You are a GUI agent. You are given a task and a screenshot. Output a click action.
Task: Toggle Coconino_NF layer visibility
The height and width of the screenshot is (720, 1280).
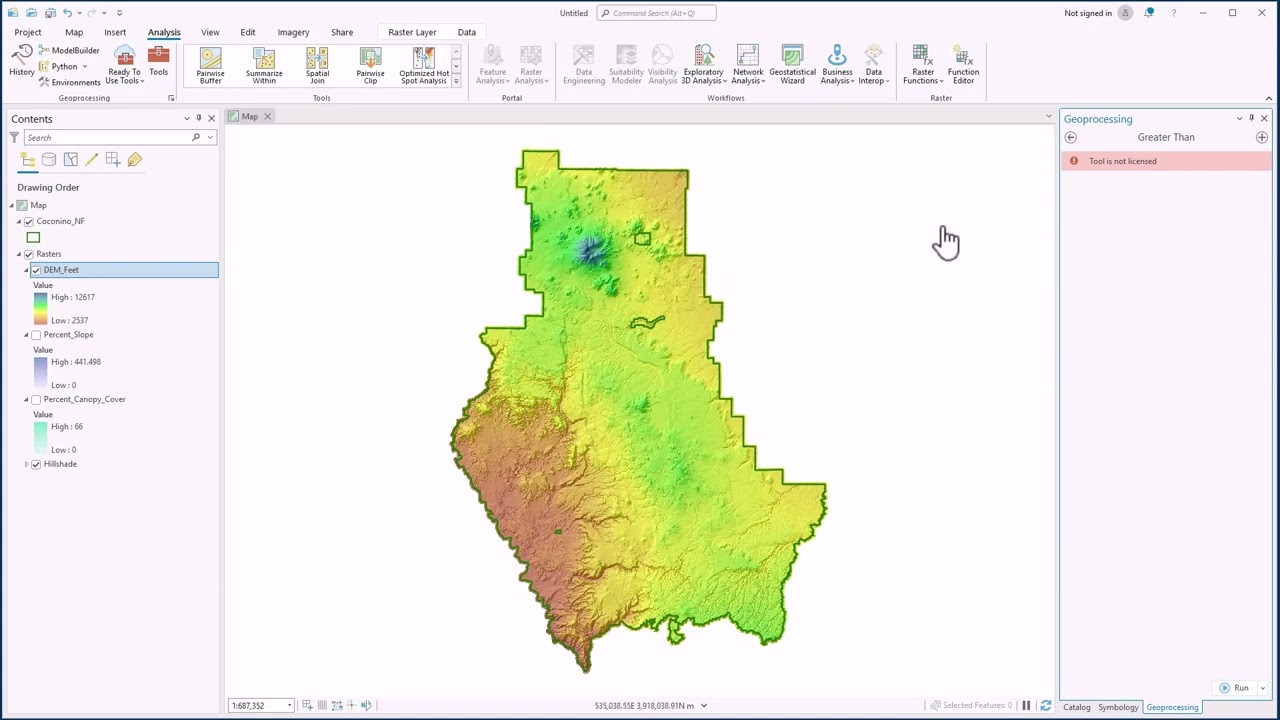coord(28,221)
